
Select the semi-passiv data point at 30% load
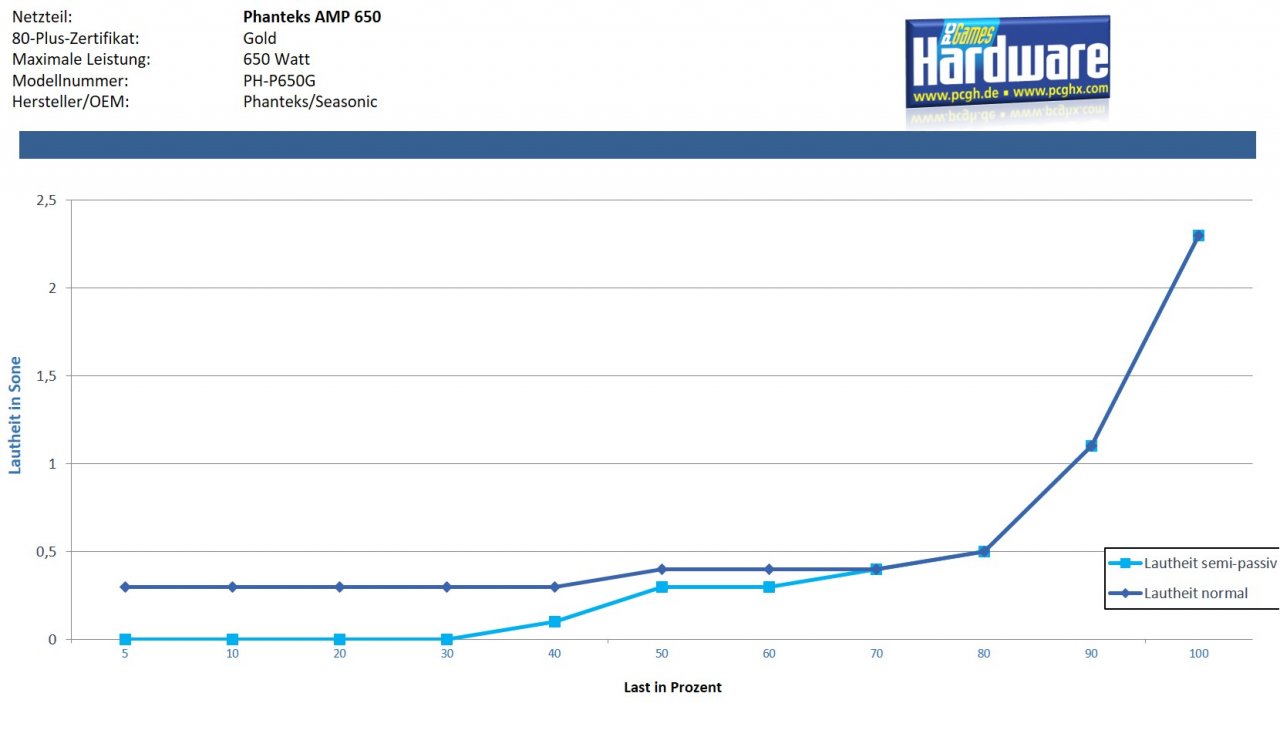pyautogui.click(x=447, y=639)
